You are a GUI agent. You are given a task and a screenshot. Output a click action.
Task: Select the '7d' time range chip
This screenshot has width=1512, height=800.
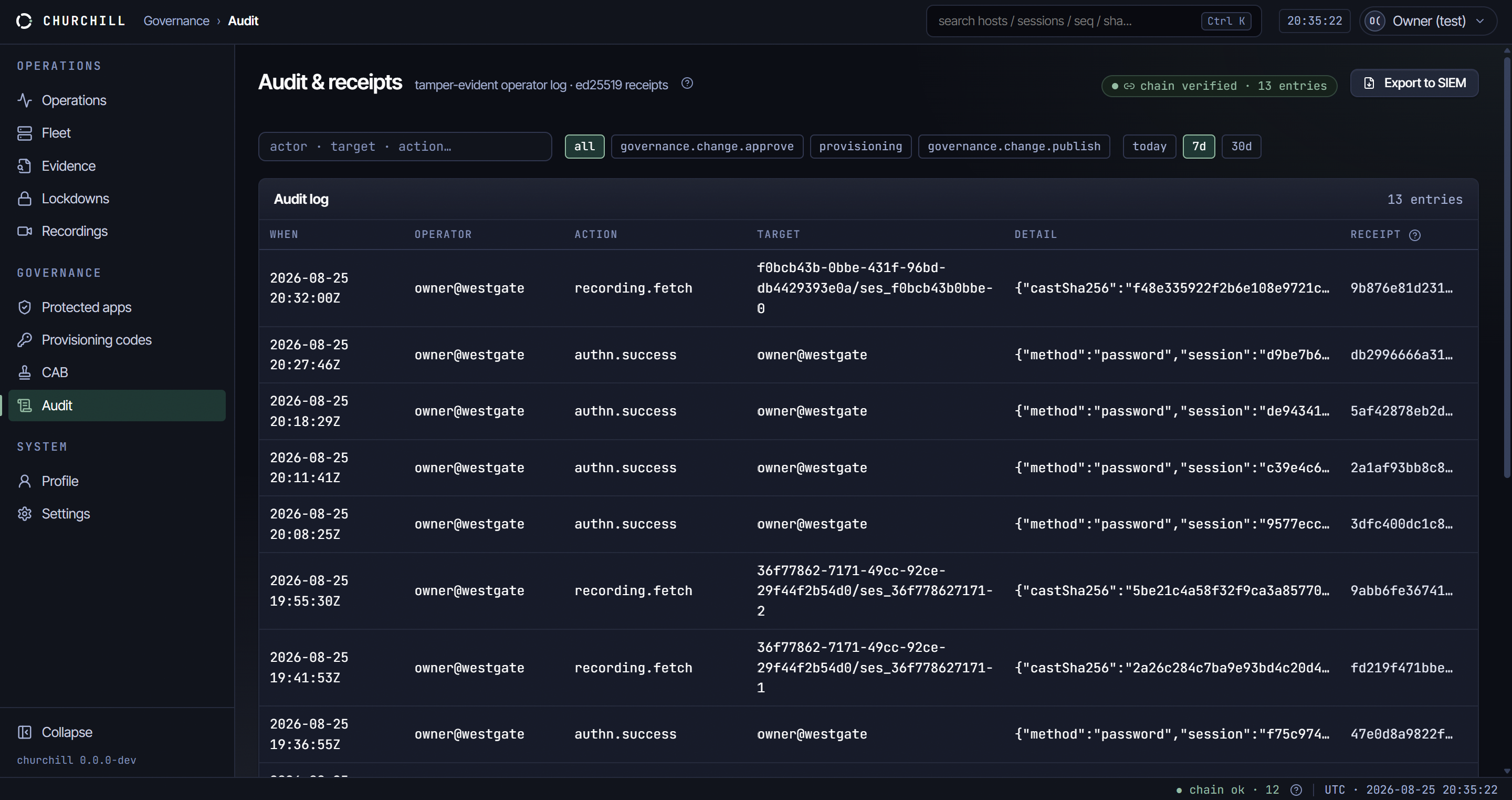point(1199,146)
